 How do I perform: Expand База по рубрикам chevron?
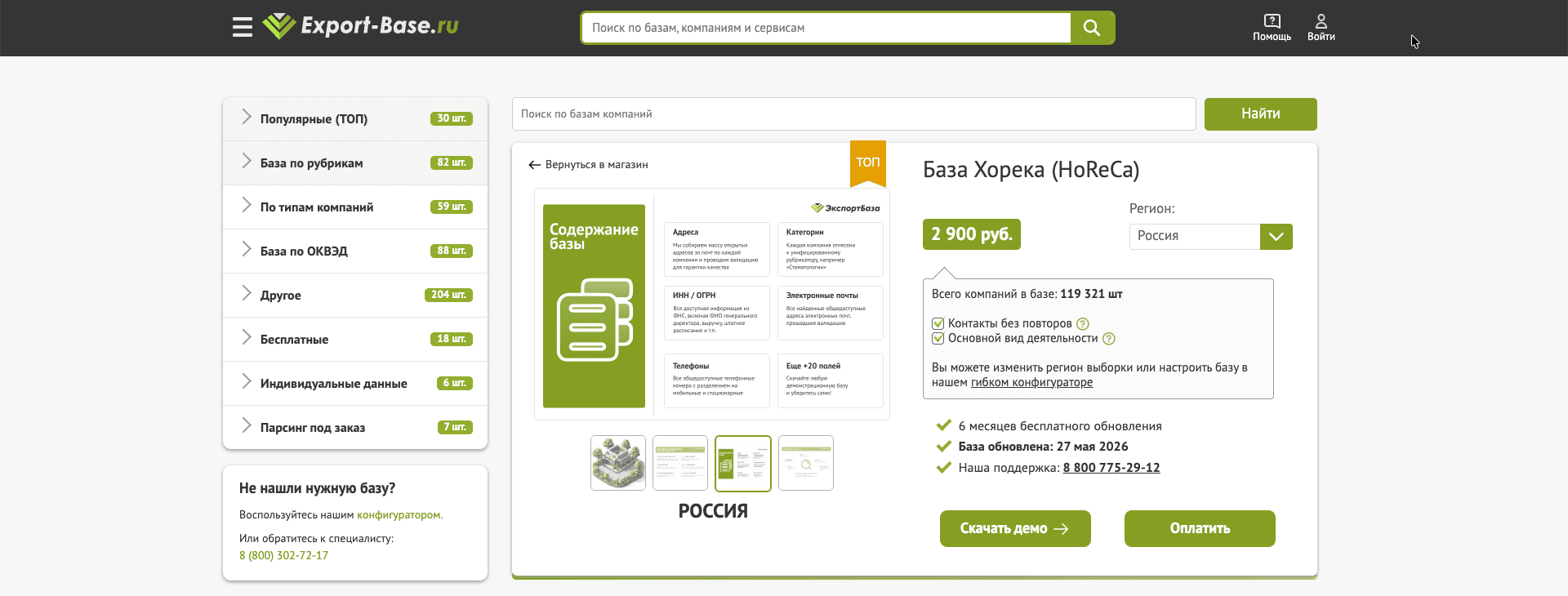(246, 162)
